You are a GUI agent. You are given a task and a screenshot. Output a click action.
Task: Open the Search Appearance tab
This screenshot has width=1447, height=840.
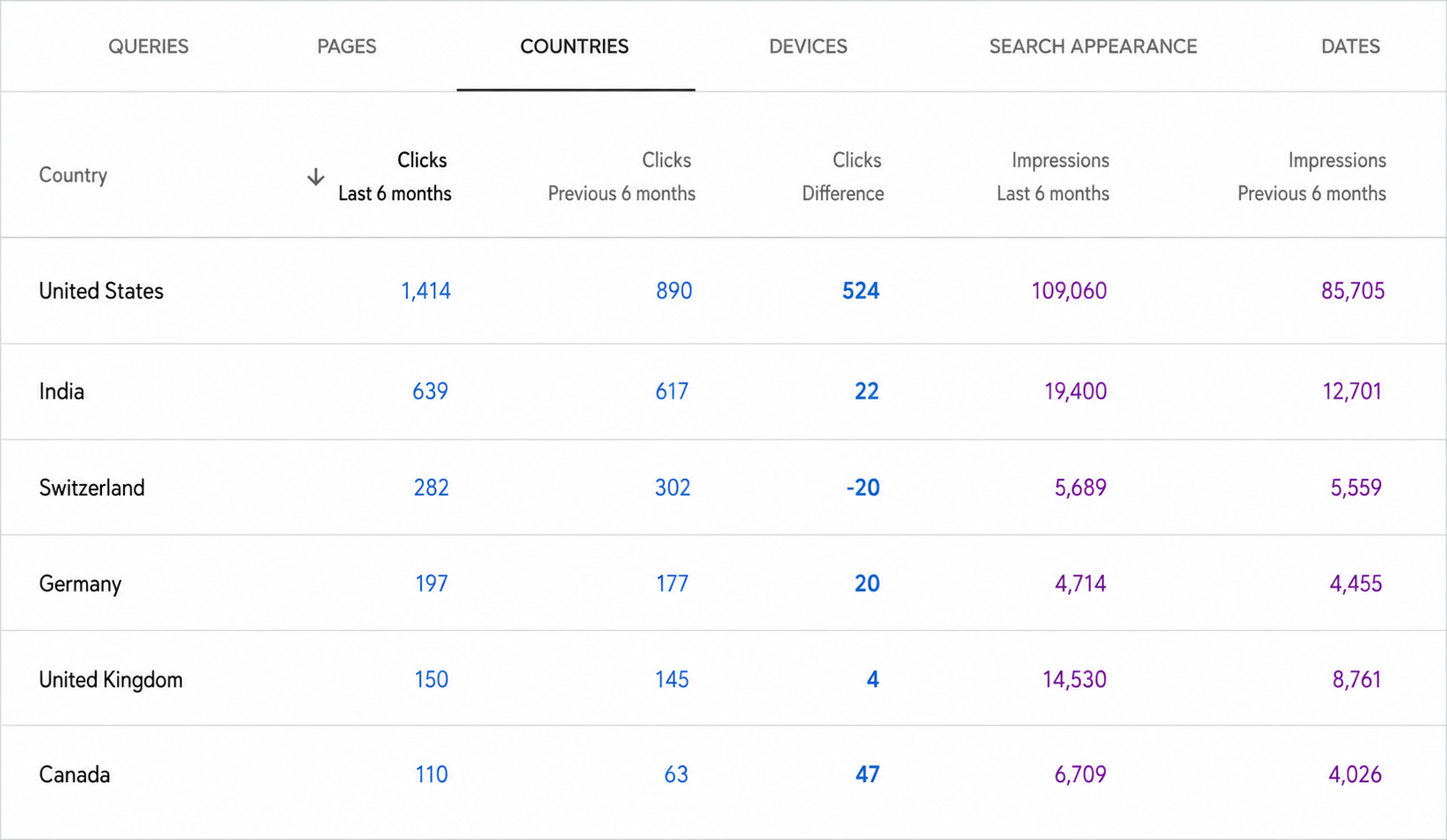[x=1093, y=47]
